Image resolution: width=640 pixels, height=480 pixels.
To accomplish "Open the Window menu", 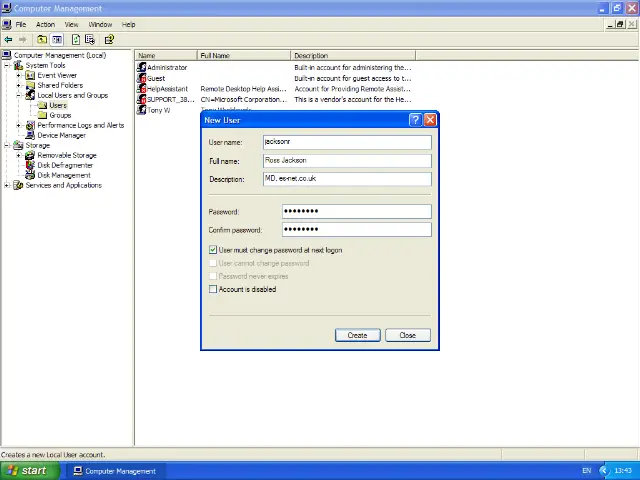I will point(100,24).
